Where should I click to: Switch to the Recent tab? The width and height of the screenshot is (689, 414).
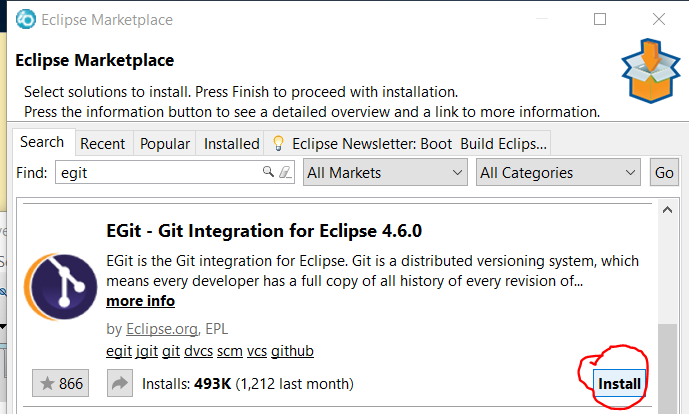click(102, 144)
